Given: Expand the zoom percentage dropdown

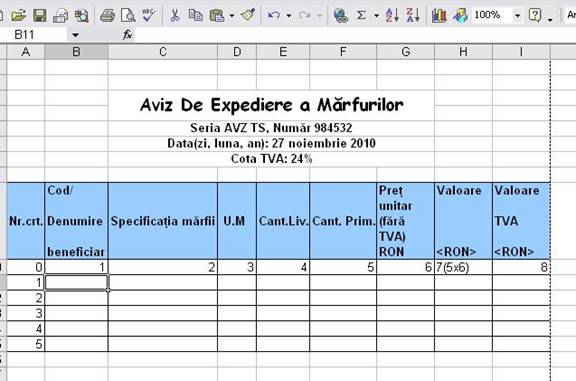Looking at the screenshot, I should click(517, 15).
